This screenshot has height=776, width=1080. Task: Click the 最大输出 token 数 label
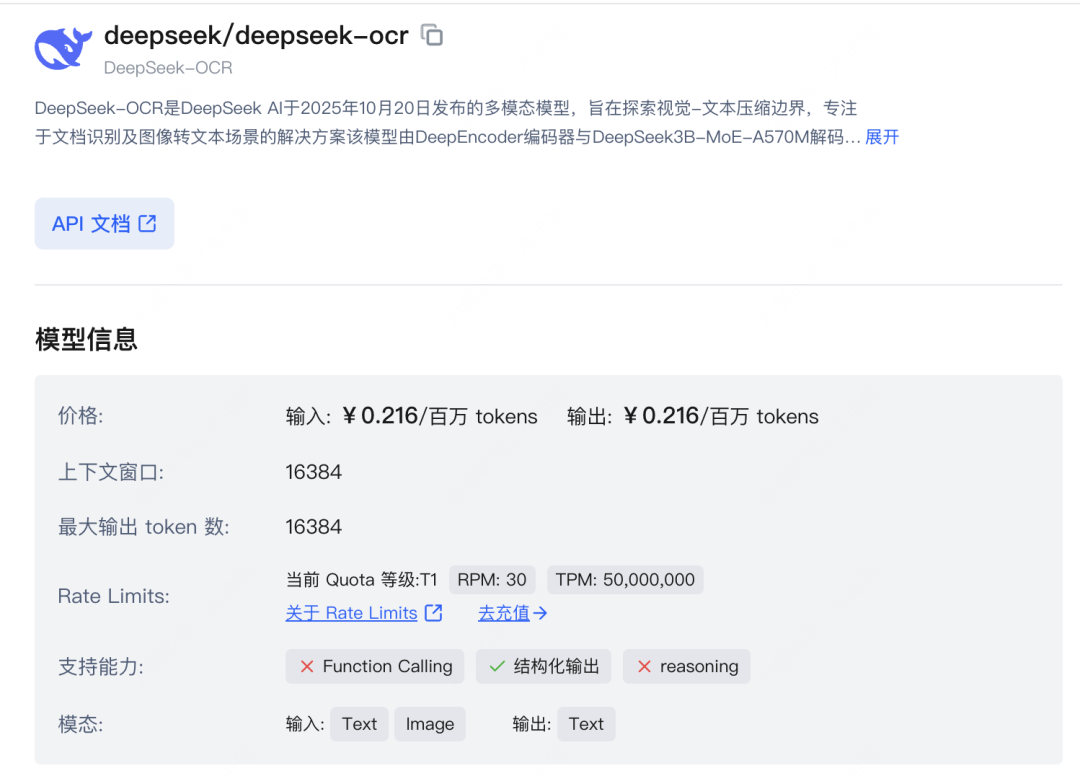coord(144,527)
